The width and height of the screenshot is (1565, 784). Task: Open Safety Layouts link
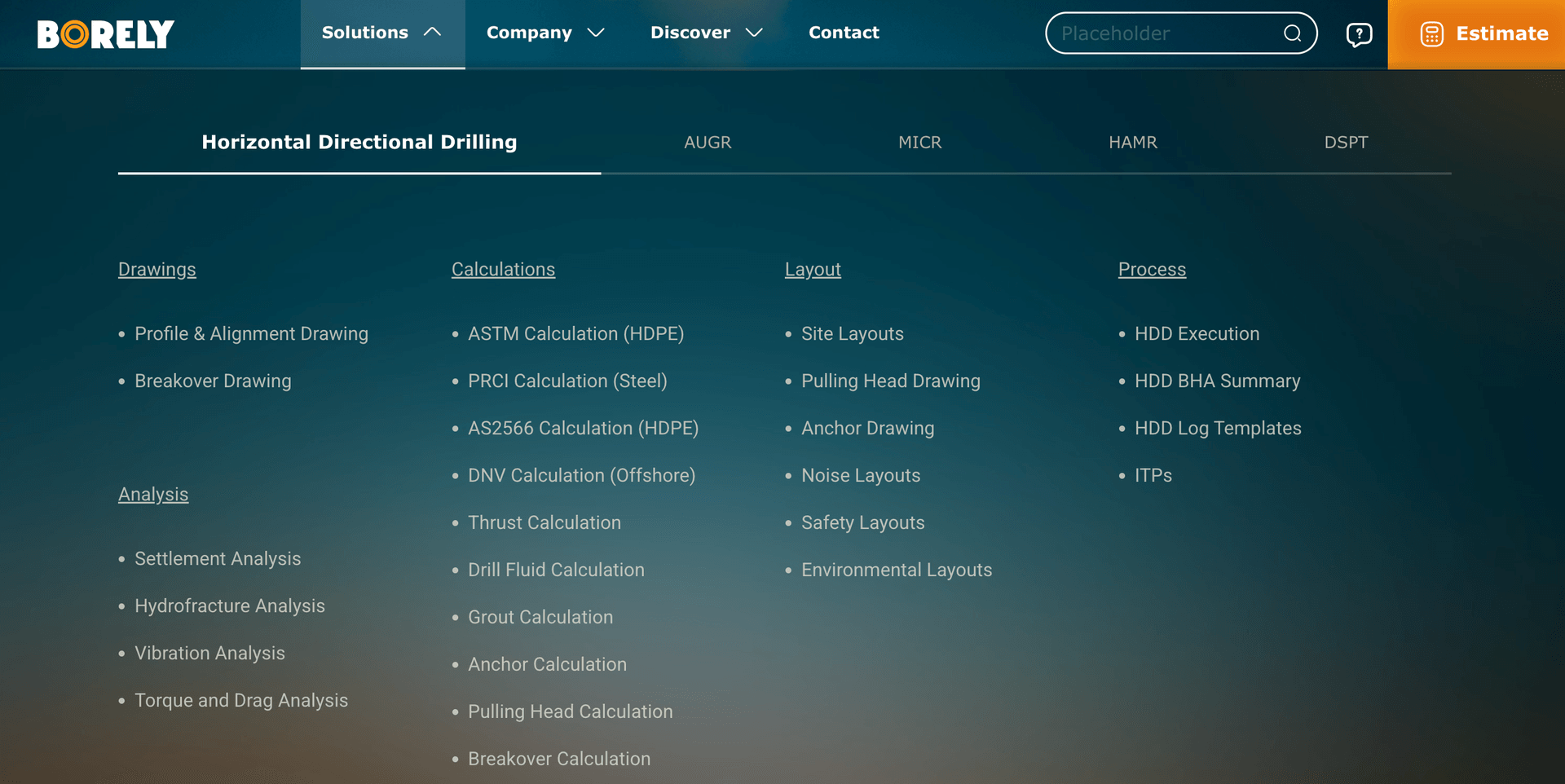tap(863, 523)
